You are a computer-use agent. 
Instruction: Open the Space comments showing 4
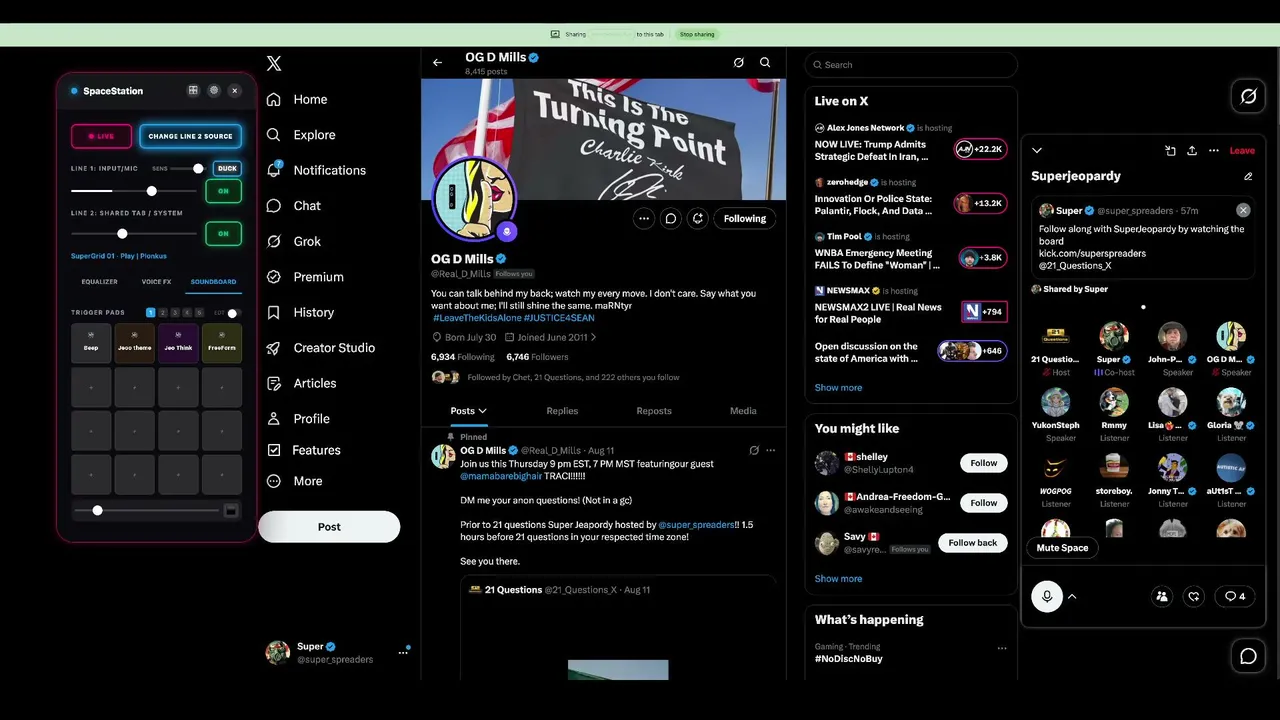[x=1235, y=596]
